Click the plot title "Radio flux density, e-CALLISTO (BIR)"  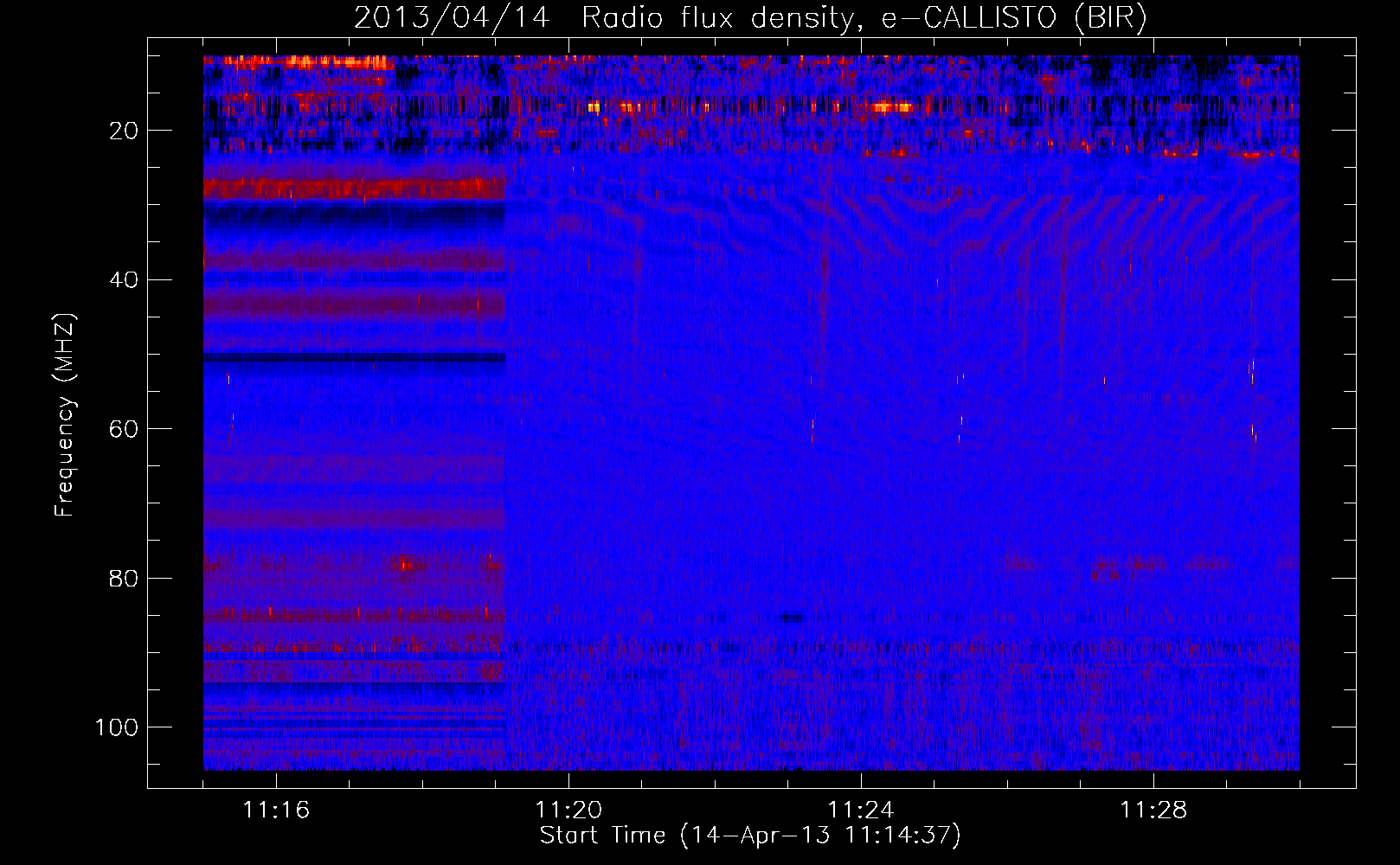pos(864,18)
